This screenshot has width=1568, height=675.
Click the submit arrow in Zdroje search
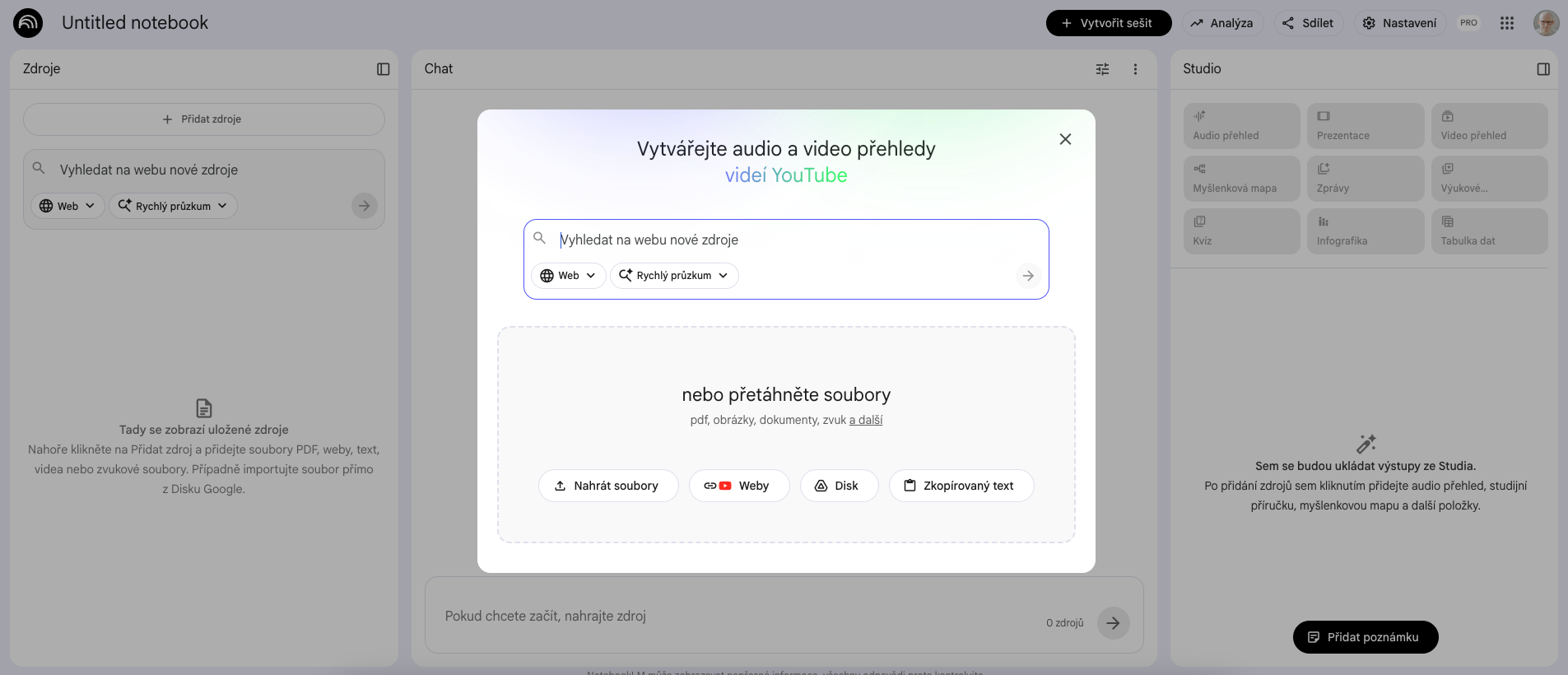[364, 206]
